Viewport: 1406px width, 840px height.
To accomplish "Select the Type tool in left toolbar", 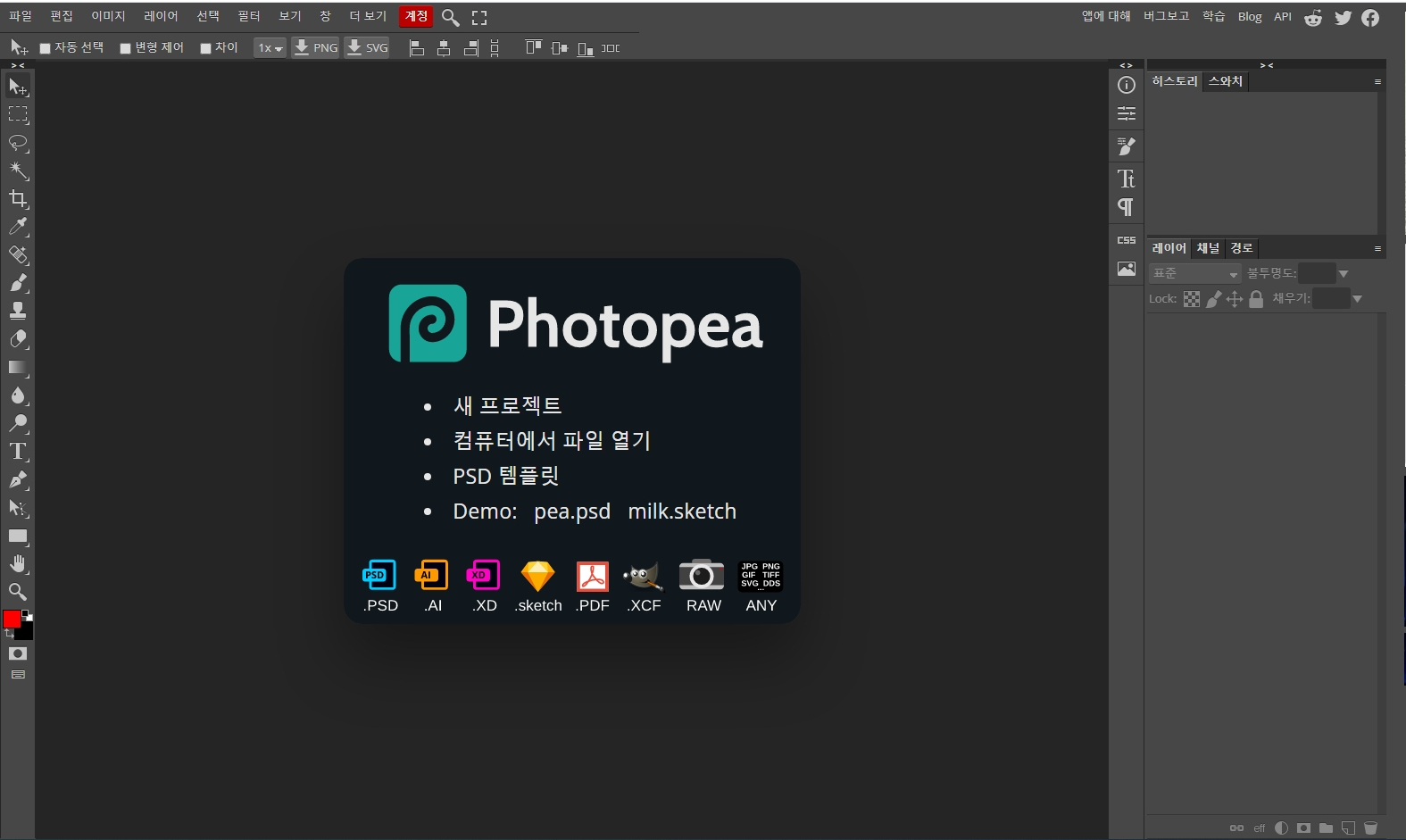I will [18, 452].
